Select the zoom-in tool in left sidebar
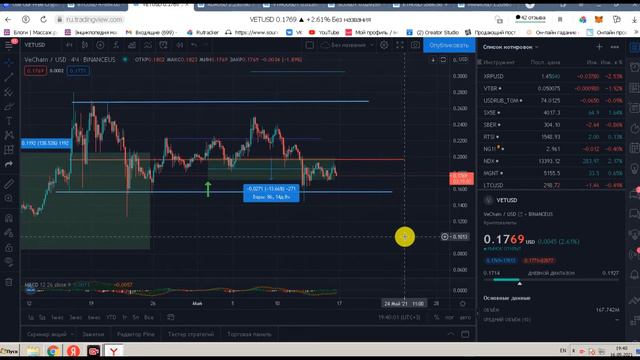Screen dimensions: 640x360 [9, 198]
